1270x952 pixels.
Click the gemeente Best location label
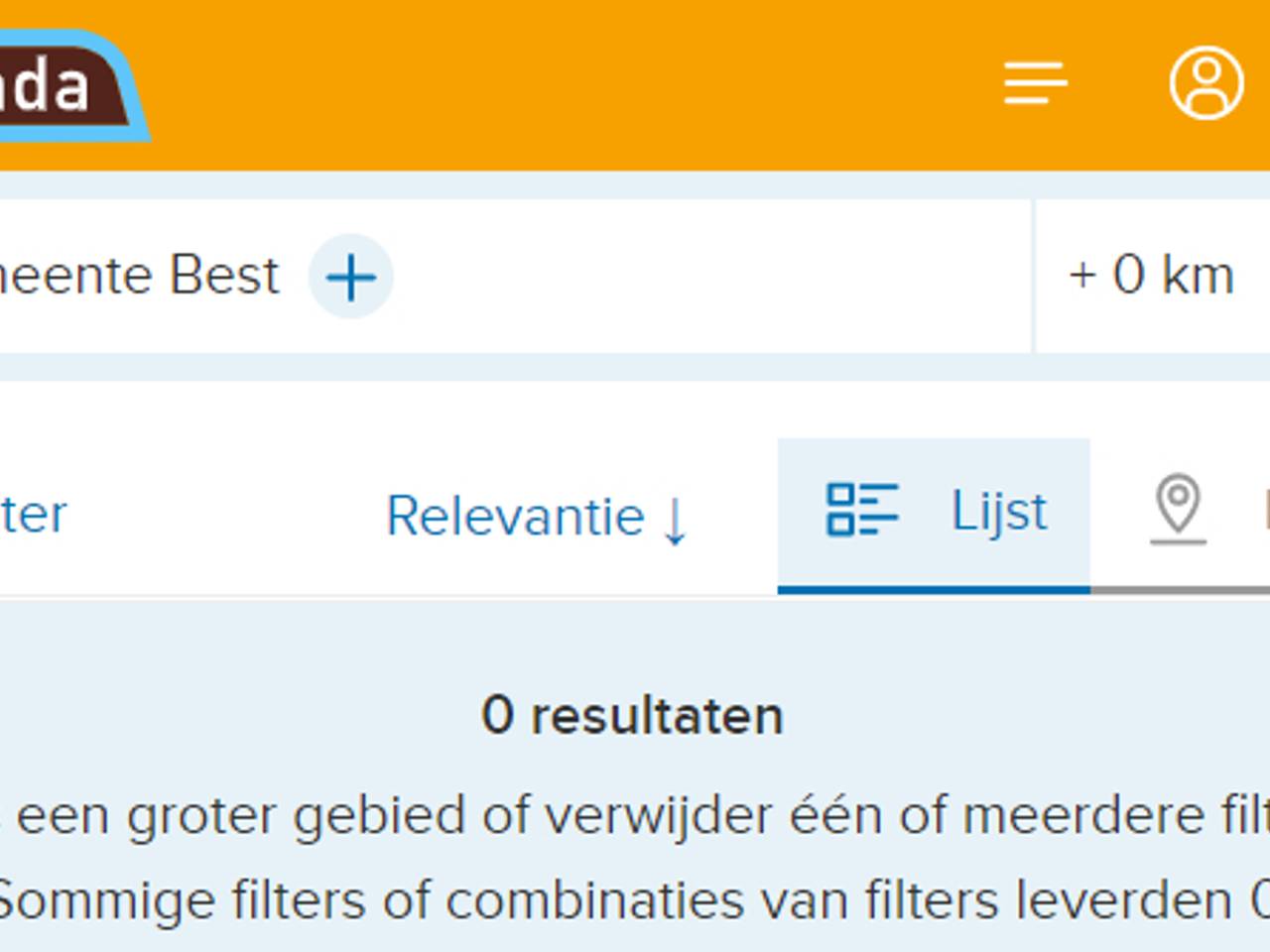coord(139,276)
